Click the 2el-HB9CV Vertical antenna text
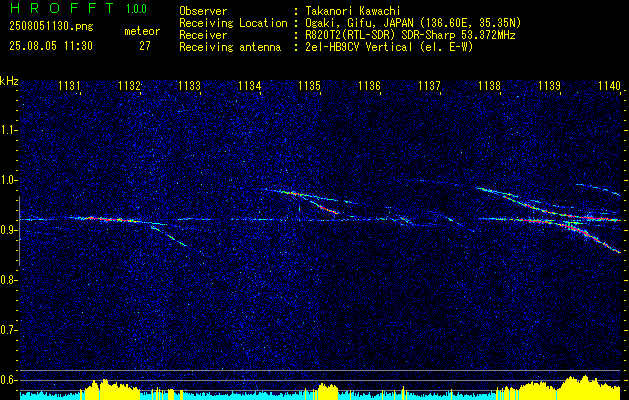The width and height of the screenshot is (629, 400). coord(388,47)
